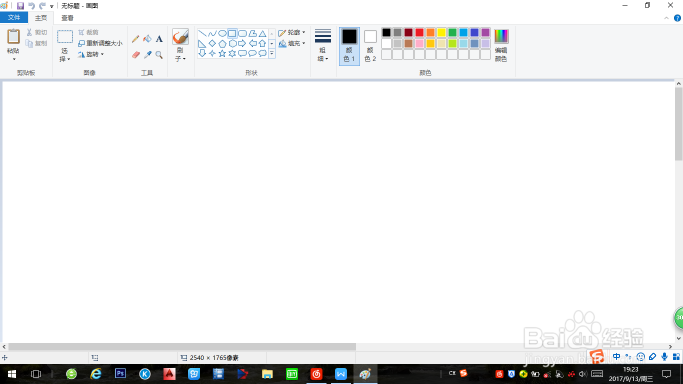The height and width of the screenshot is (384, 683).
Task: Choose the Triangle shape
Action: 262,34
